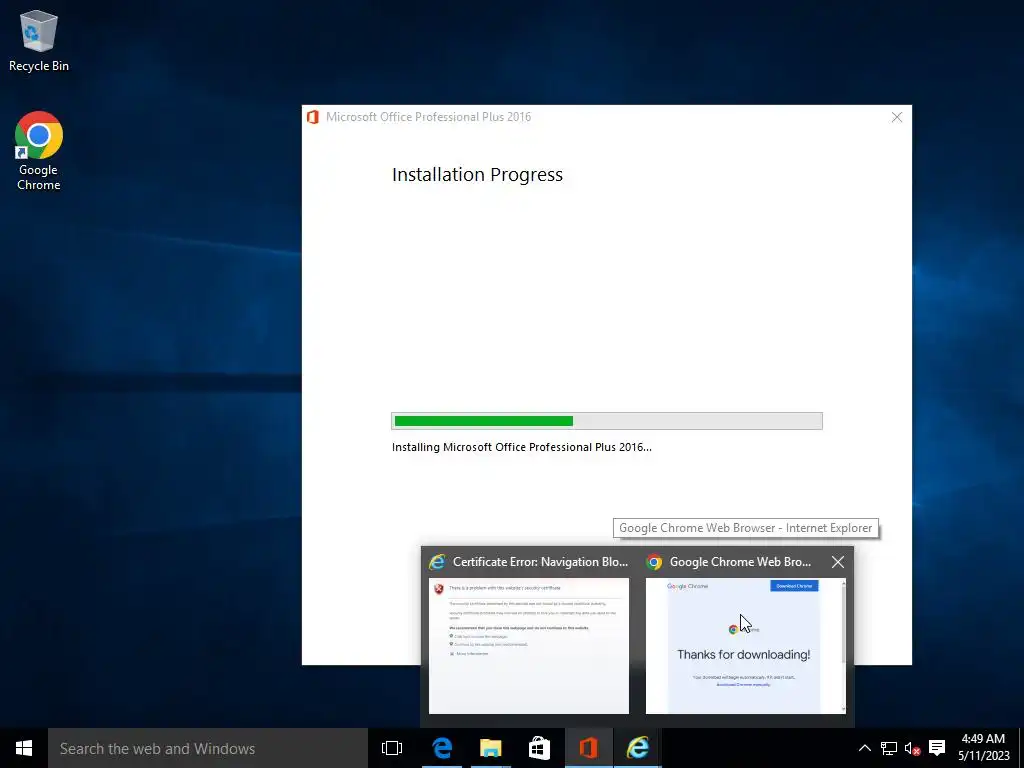The width and height of the screenshot is (1024, 768).
Task: Open the Action Center notifications icon
Action: [937, 748]
